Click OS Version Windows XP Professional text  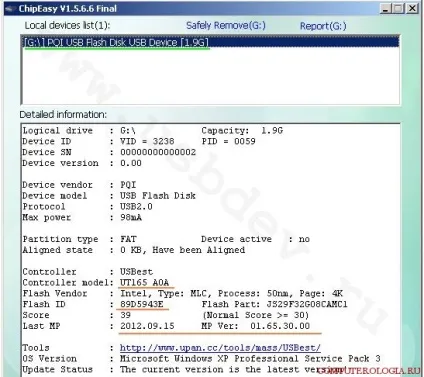[250, 358]
